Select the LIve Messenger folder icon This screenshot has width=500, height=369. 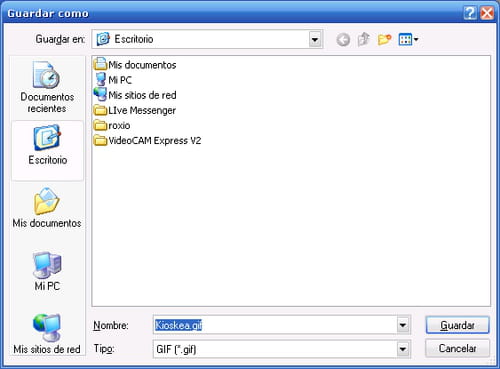(100, 110)
